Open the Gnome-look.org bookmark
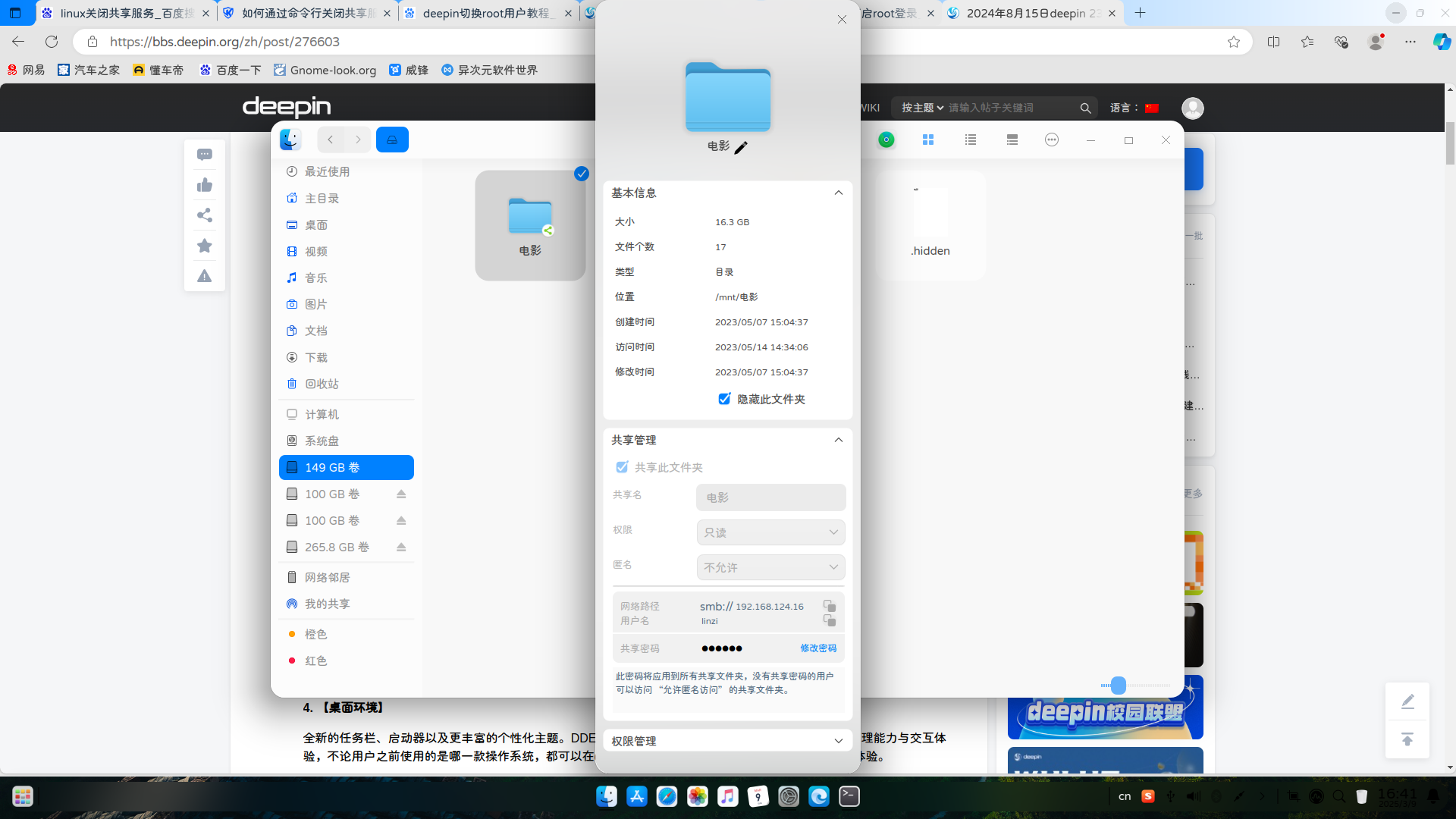Image resolution: width=1456 pixels, height=819 pixels. [325, 70]
